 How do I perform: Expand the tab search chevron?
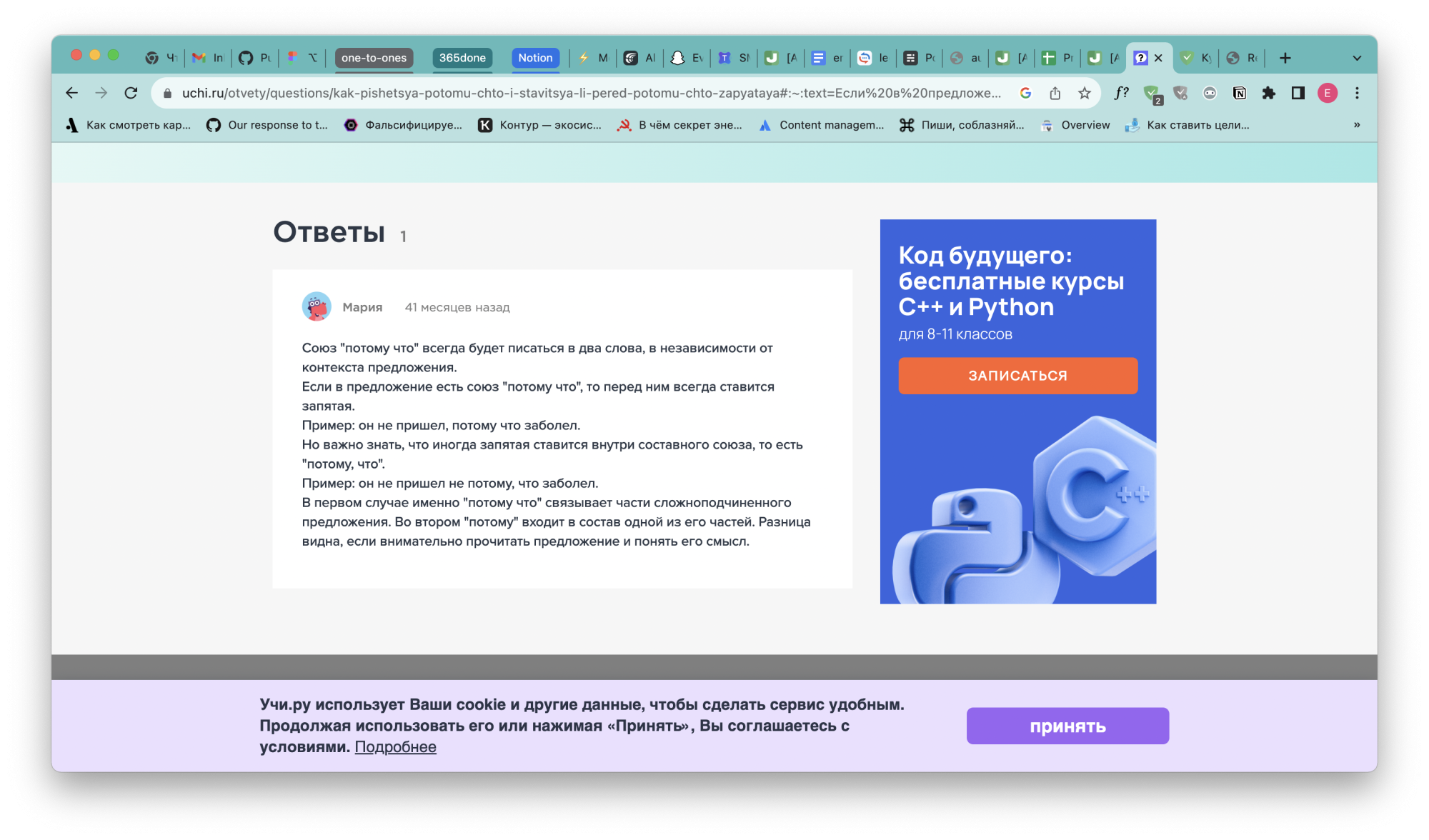[x=1355, y=58]
